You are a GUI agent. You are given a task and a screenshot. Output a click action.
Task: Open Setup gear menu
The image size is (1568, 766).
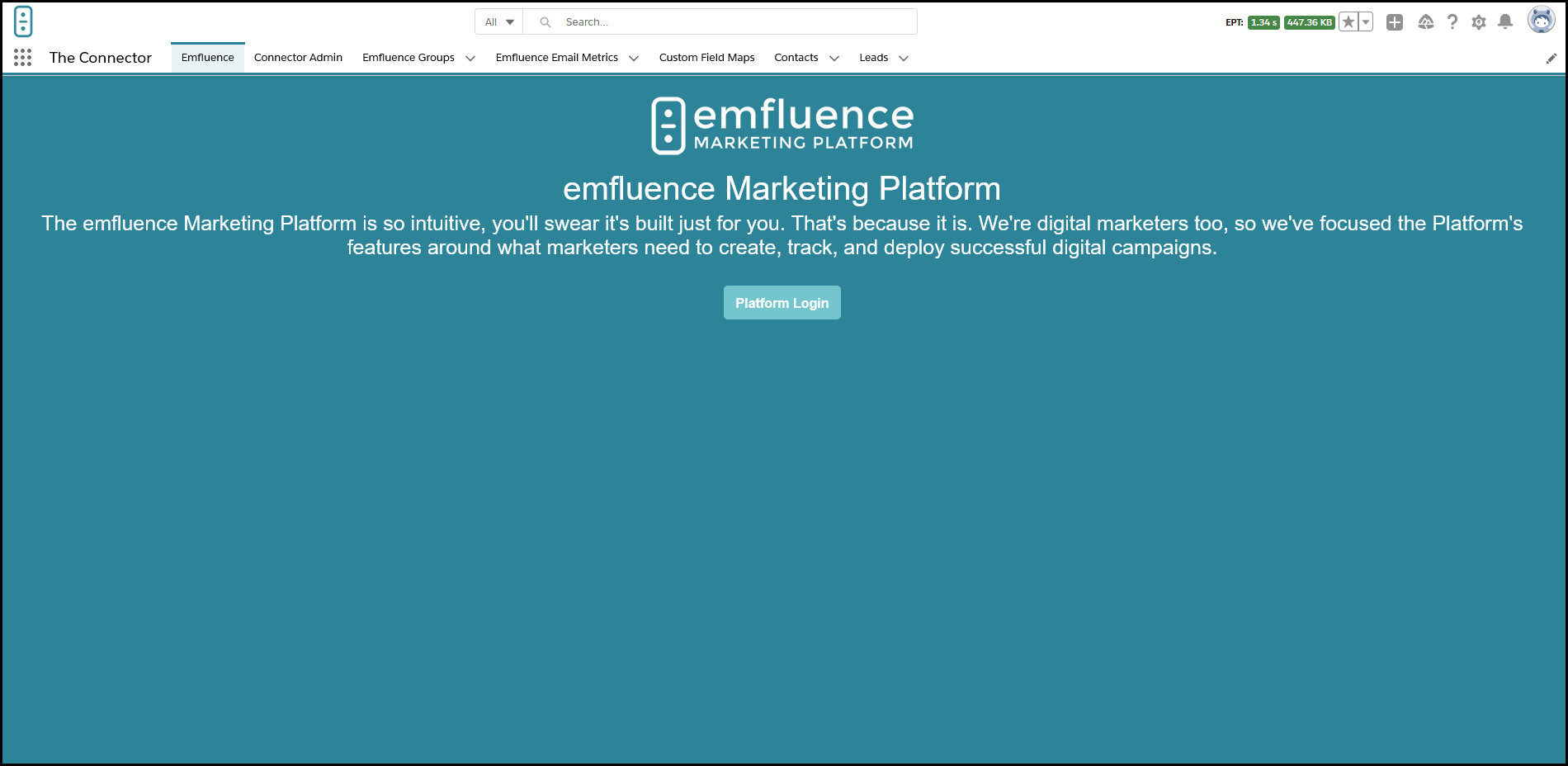pyautogui.click(x=1479, y=22)
